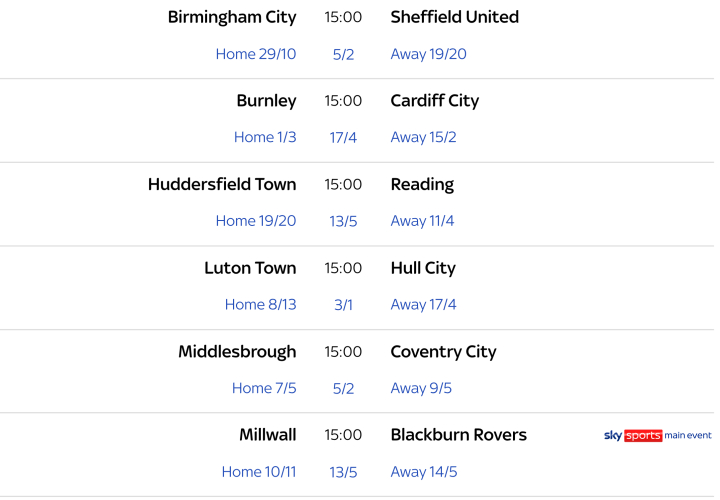Pick Home 1/3 odds for Burnley
This screenshot has height=500, width=720.
tap(265, 137)
